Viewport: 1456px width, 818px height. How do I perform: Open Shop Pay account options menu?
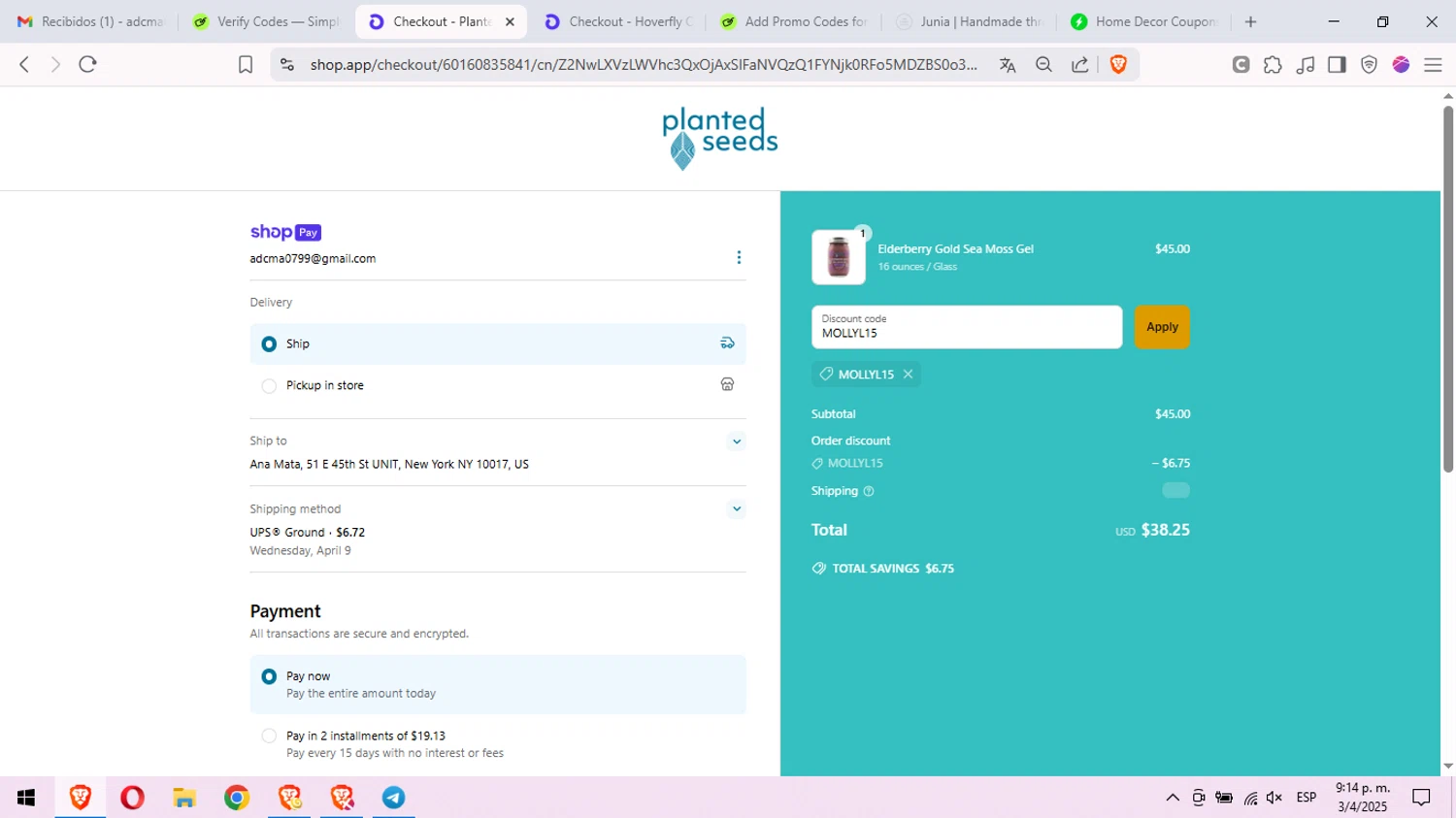(739, 257)
